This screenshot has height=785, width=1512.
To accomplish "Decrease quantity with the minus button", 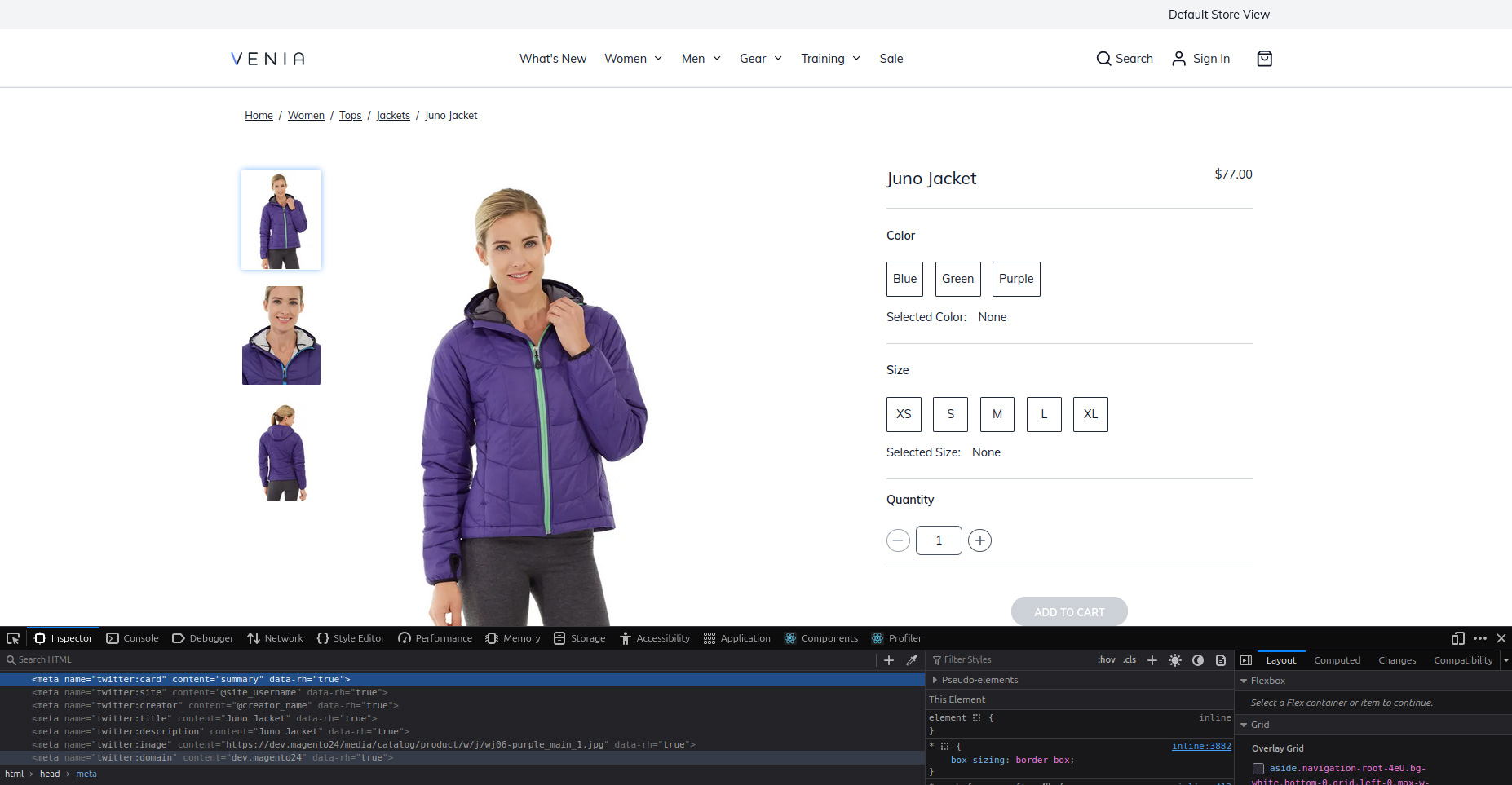I will tap(898, 540).
